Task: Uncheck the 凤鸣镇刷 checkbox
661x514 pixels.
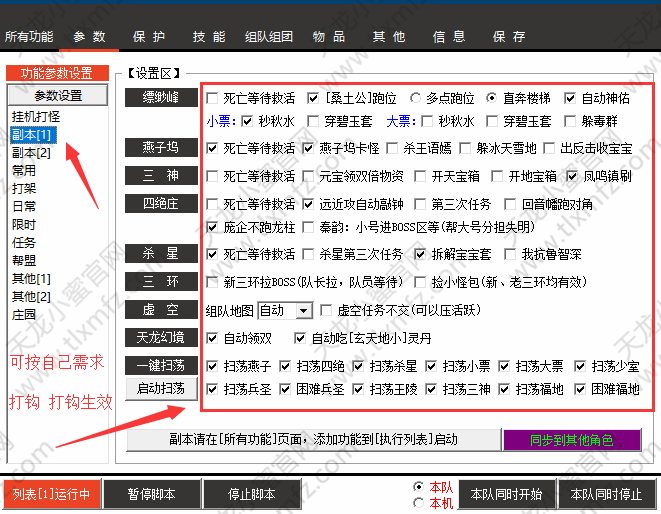Action: click(x=572, y=176)
